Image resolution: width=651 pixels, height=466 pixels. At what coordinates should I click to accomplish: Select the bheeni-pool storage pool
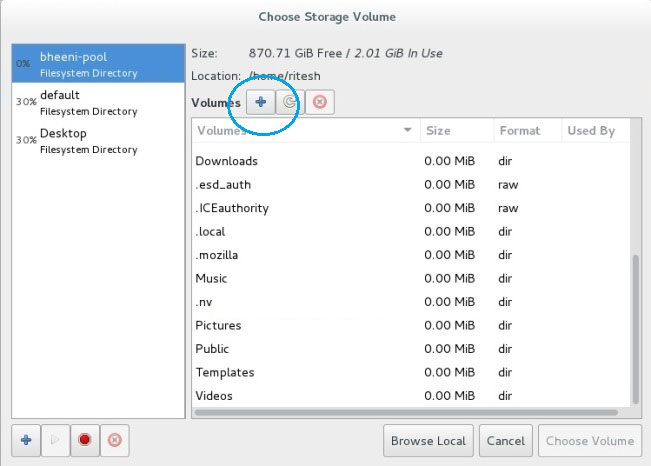point(98,65)
